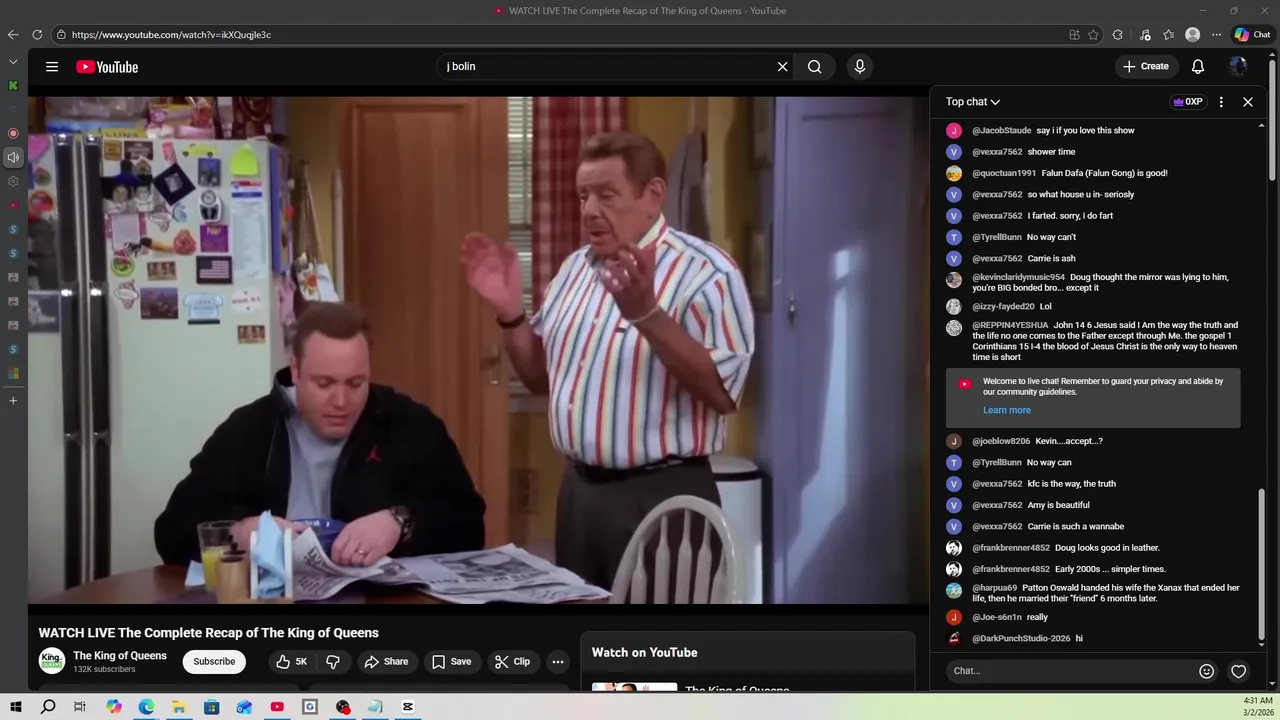Open the Copilot Chat button
The height and width of the screenshot is (720, 1280).
tap(1252, 35)
